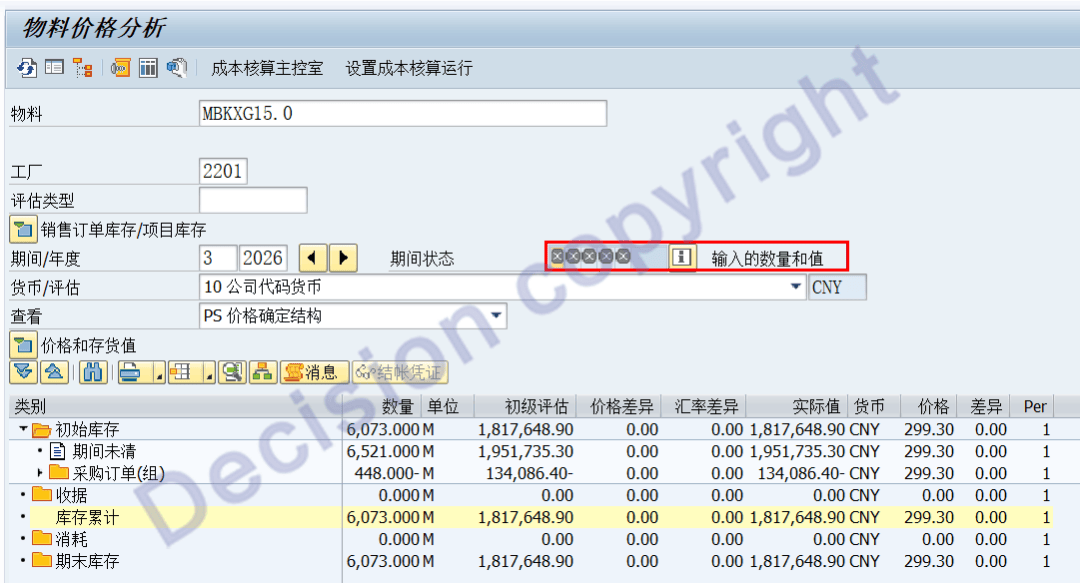Click the orange document toolbar icon
1080x583 pixels.
(x=121, y=68)
